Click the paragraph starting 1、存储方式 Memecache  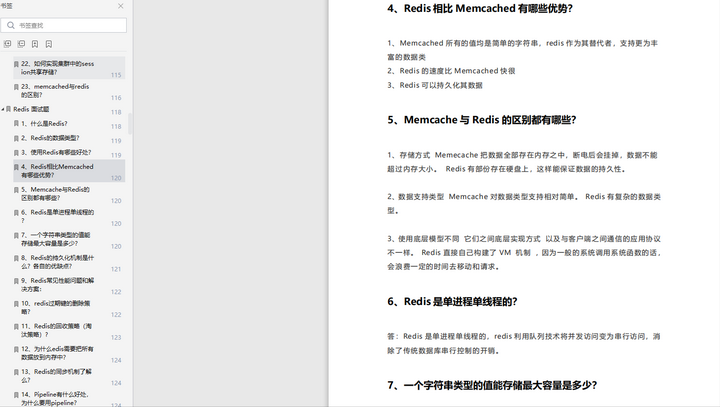(523, 162)
